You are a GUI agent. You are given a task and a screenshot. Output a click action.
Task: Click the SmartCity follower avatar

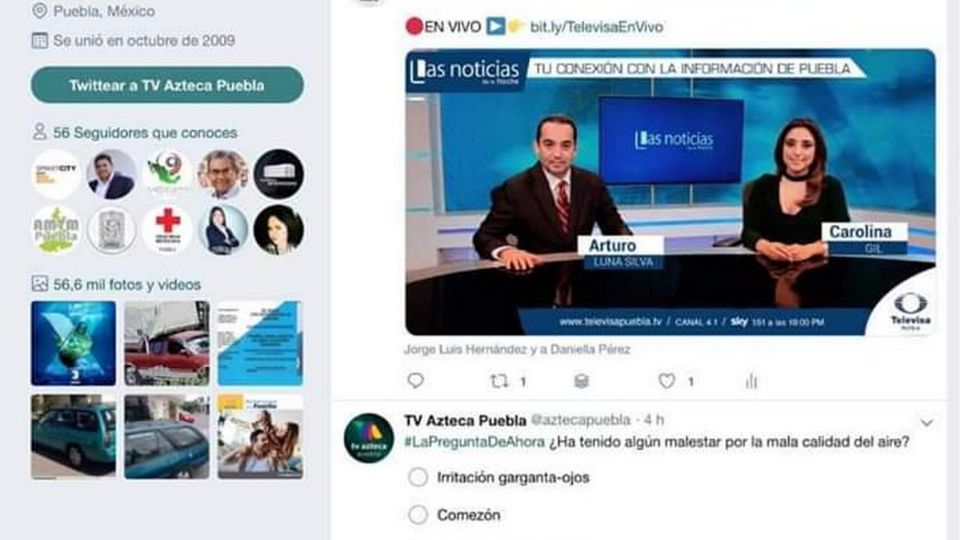coord(56,174)
